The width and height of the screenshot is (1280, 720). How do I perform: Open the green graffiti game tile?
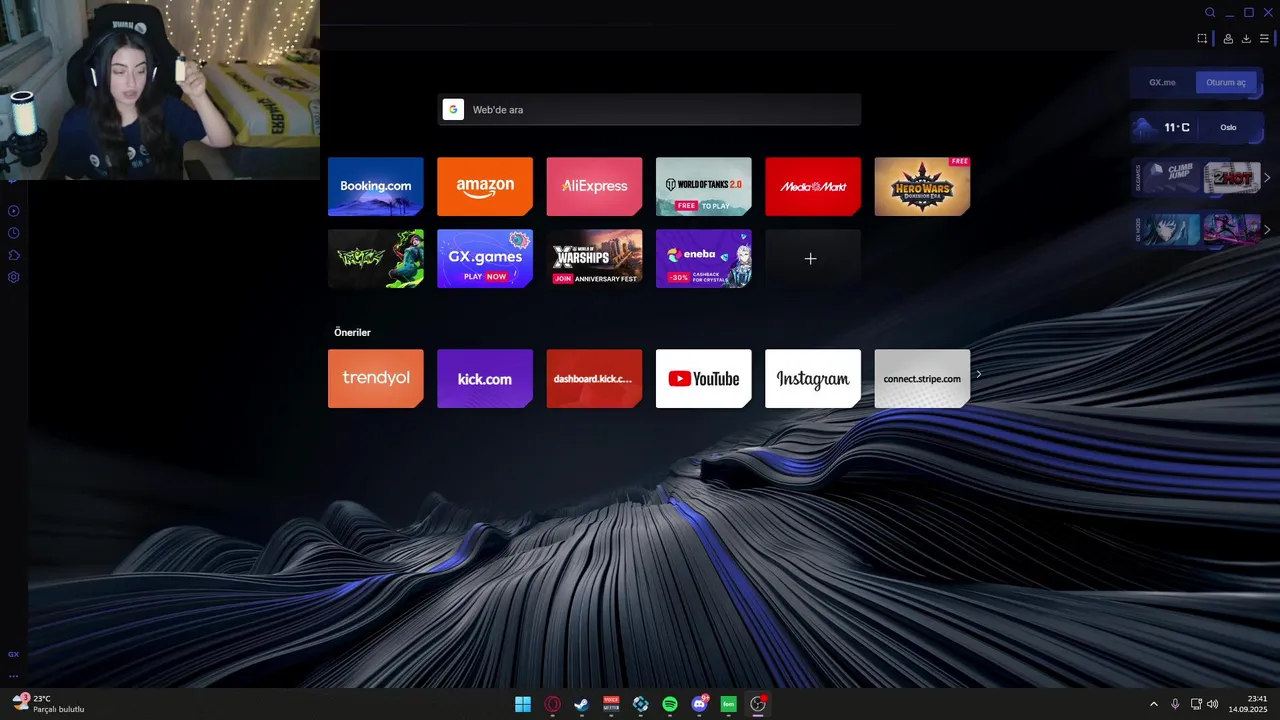375,258
